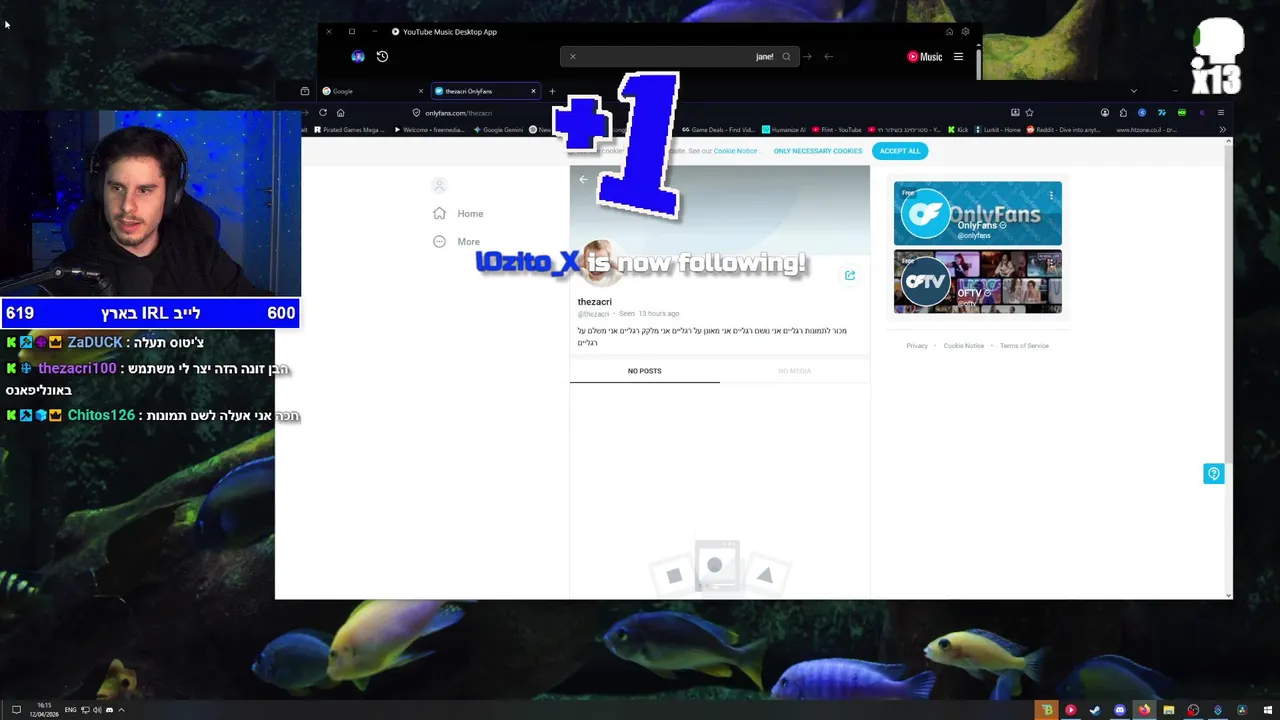The image size is (1280, 720).
Task: Open YouTube Music hamburger menu
Action: (x=958, y=57)
